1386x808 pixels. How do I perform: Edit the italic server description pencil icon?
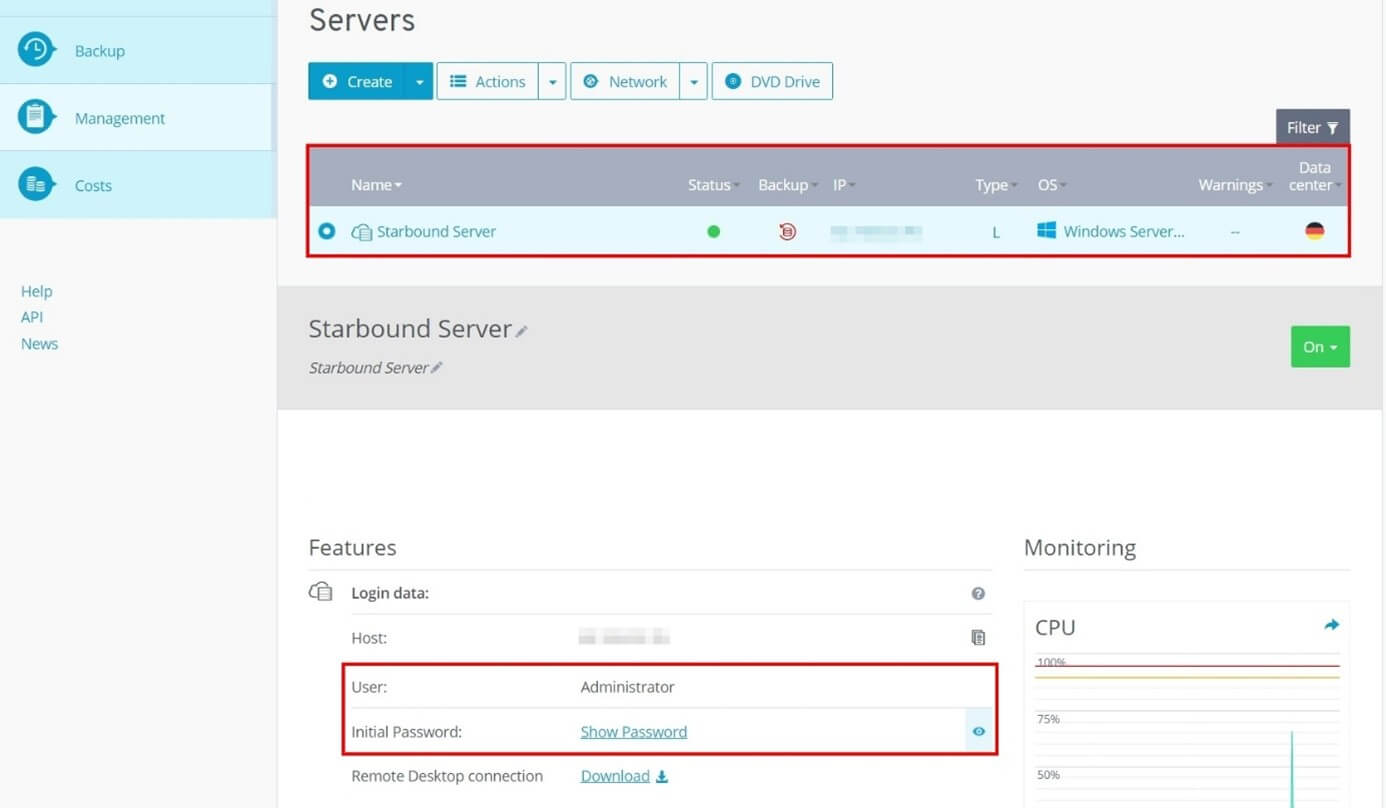(436, 368)
